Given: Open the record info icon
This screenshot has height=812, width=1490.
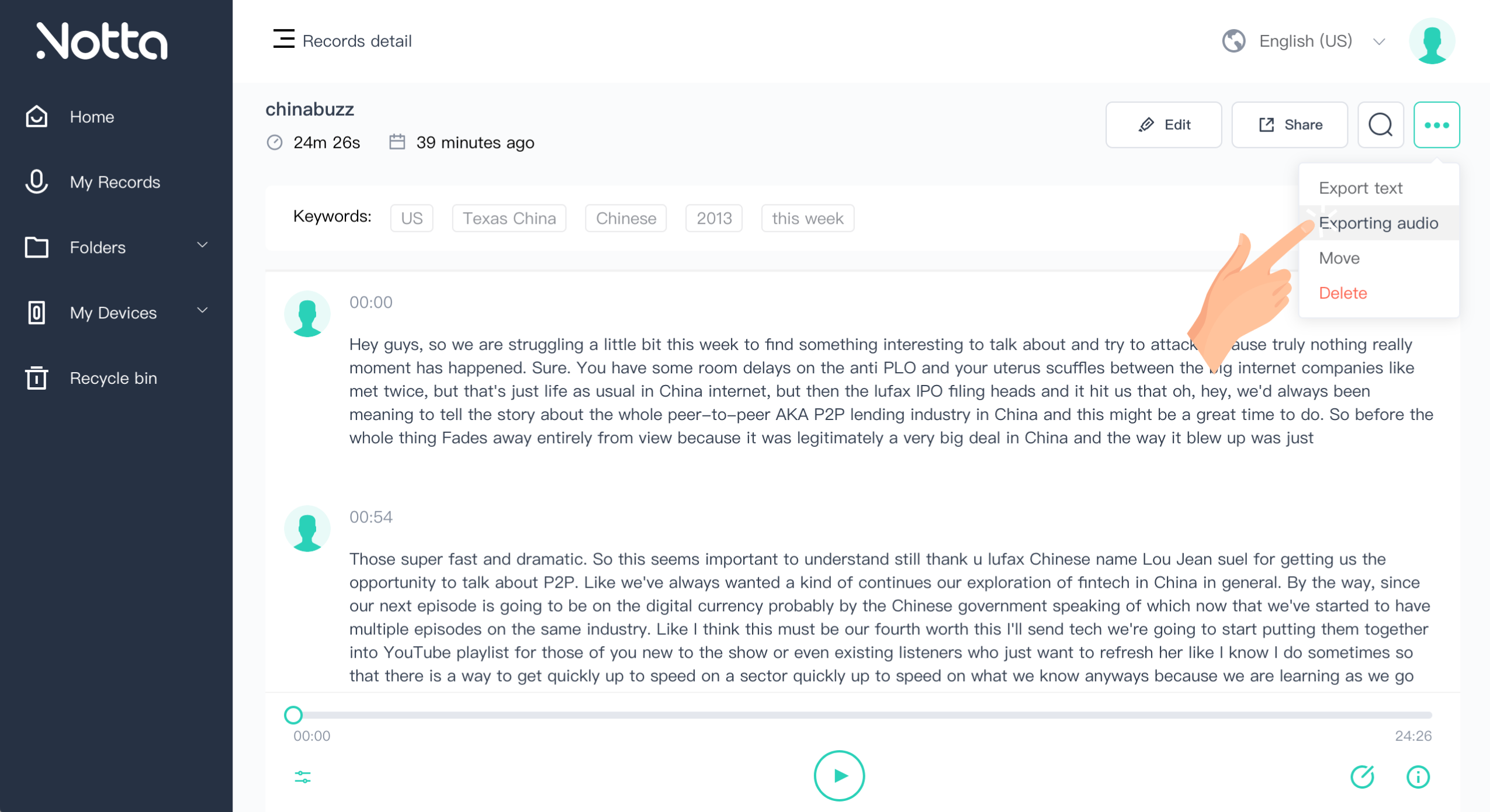Looking at the screenshot, I should click(1418, 776).
